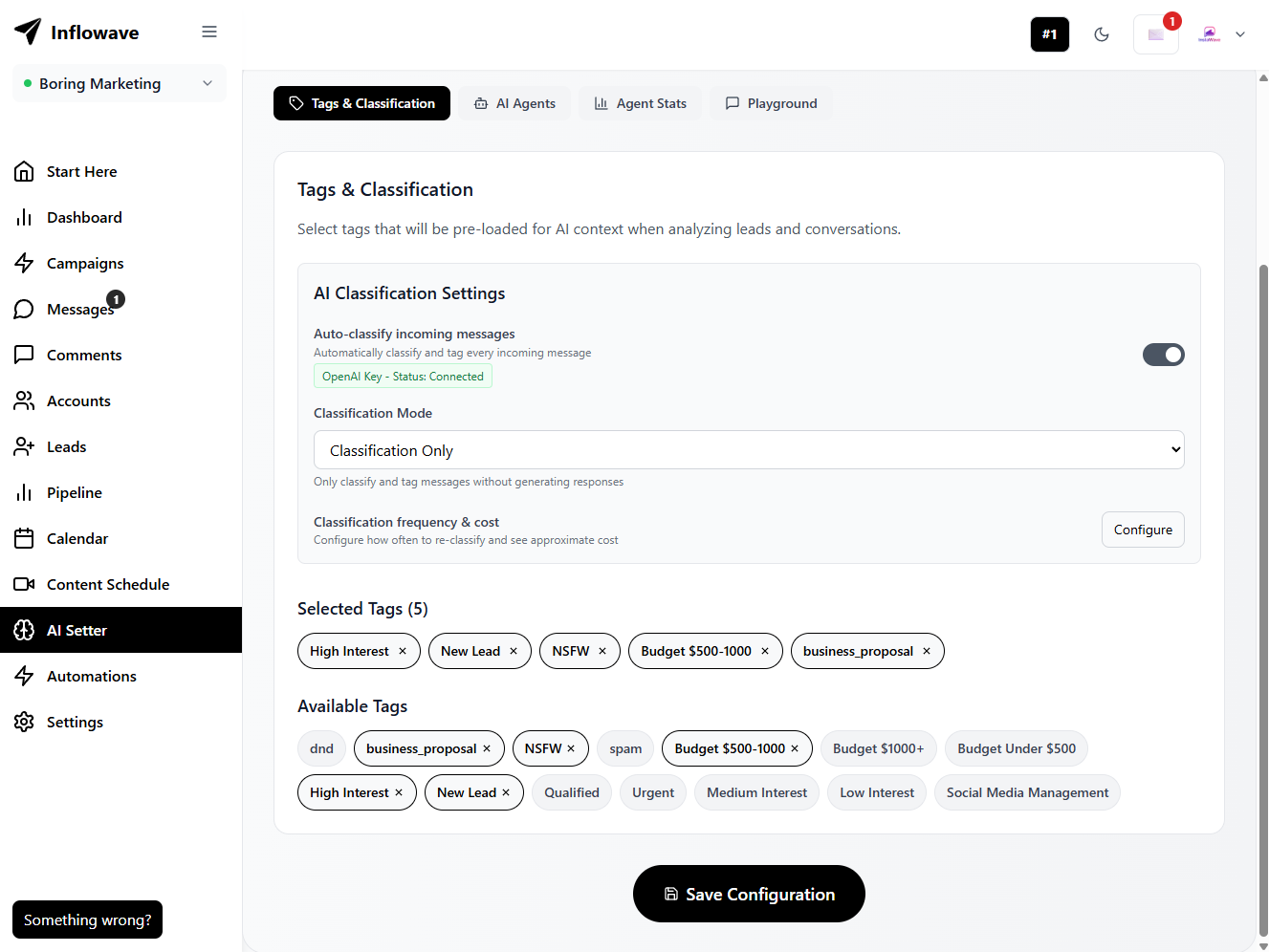This screenshot has height=952, width=1269.
Task: Click the Save Configuration button
Action: (749, 894)
